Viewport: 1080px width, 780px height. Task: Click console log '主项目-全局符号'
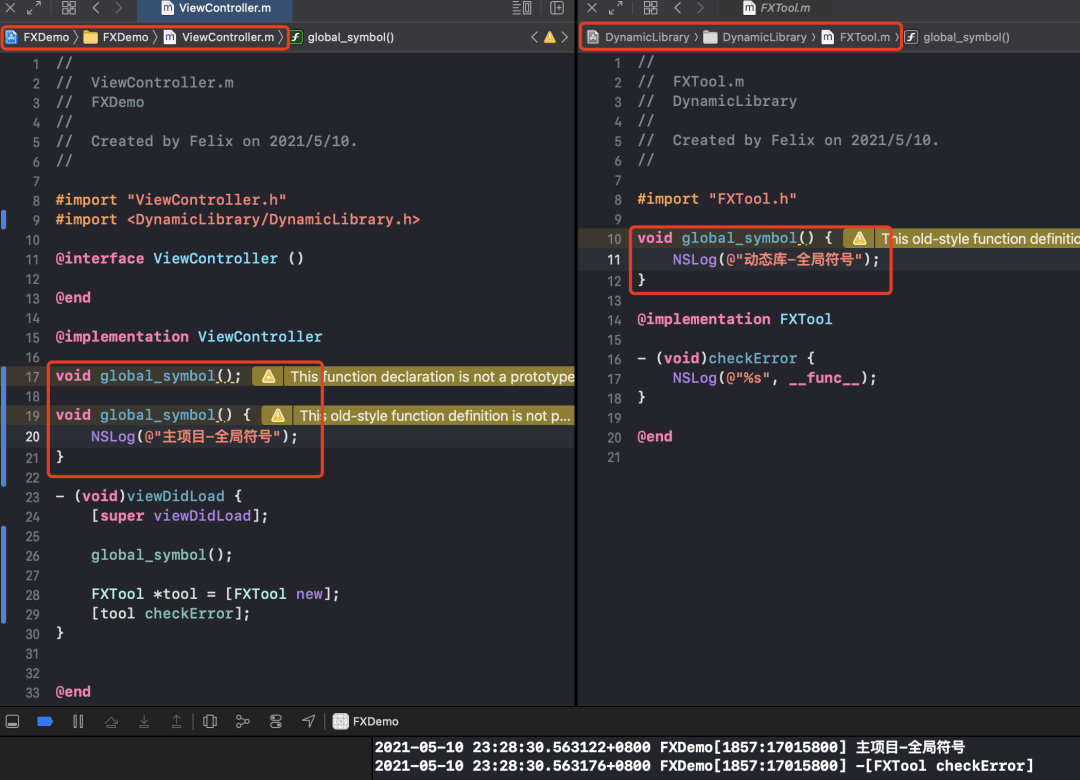[x=910, y=747]
